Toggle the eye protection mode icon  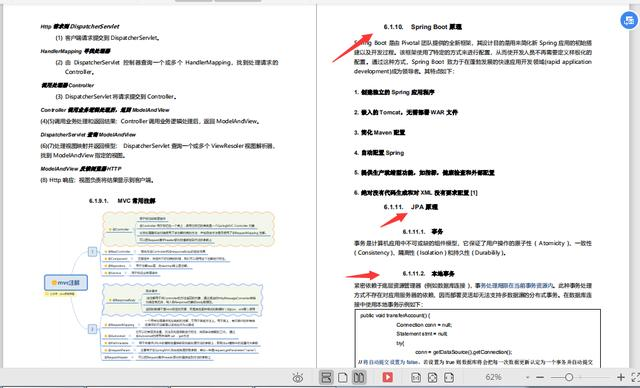tap(298, 377)
